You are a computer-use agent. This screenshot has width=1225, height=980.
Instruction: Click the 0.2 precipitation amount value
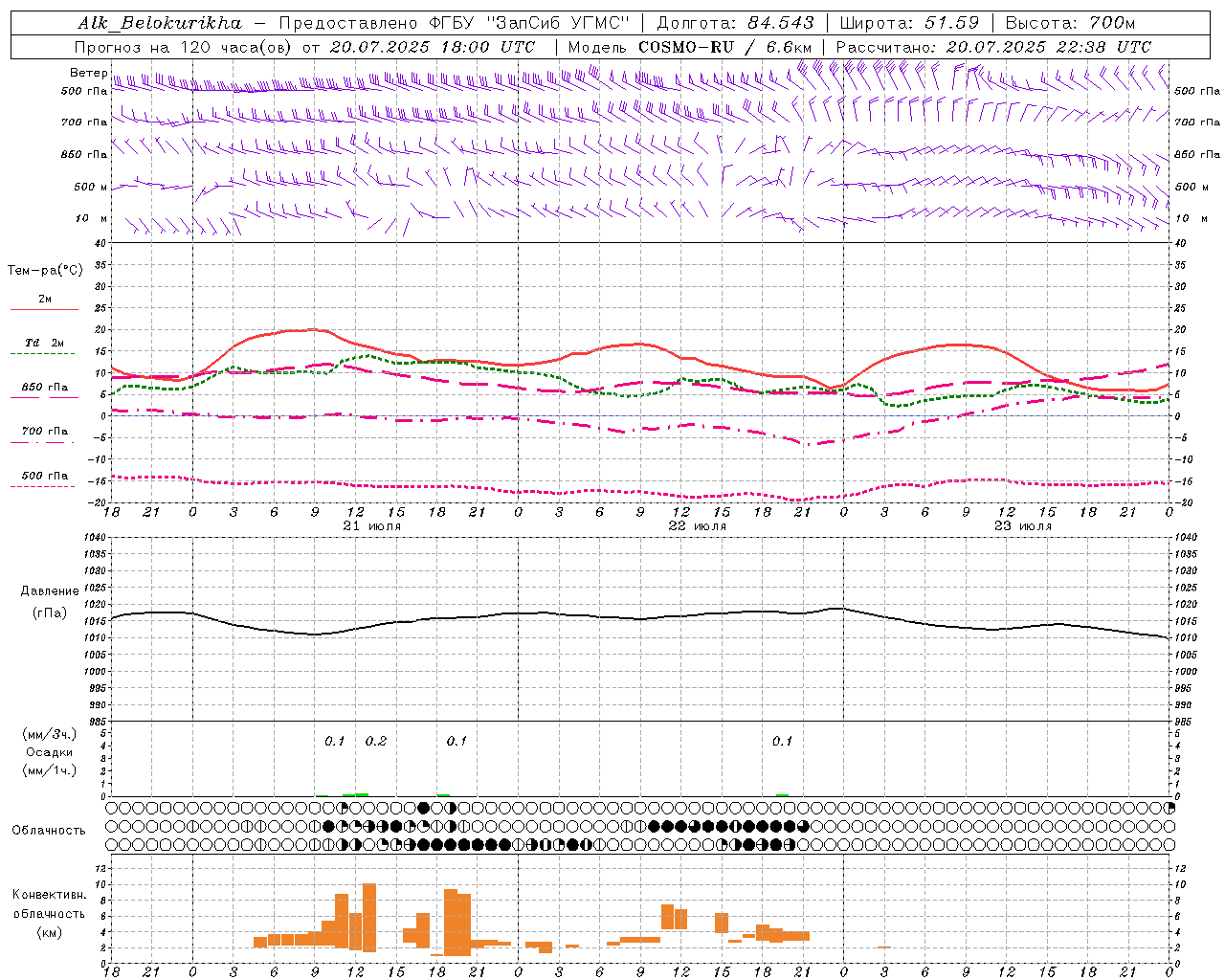click(376, 742)
